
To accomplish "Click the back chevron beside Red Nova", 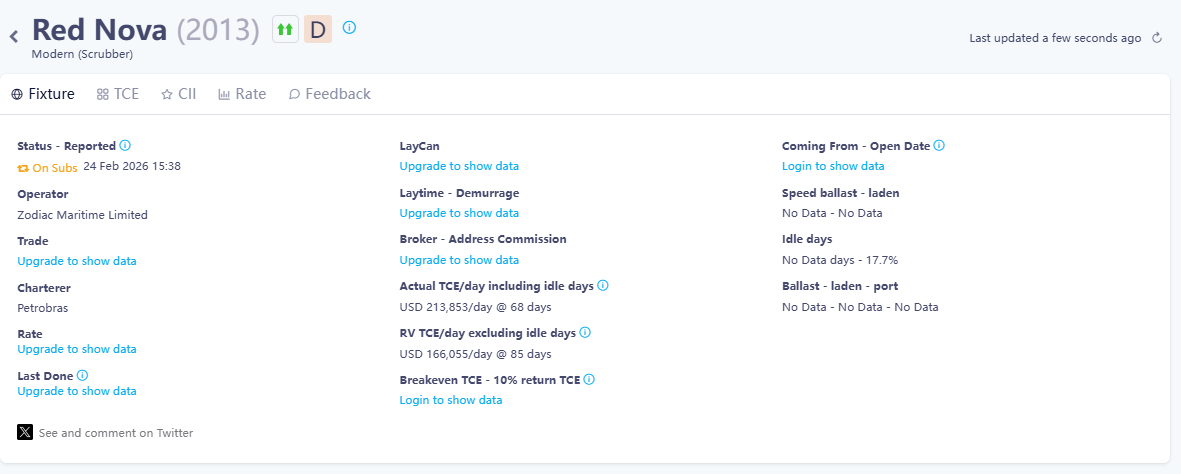I will tap(14, 36).
